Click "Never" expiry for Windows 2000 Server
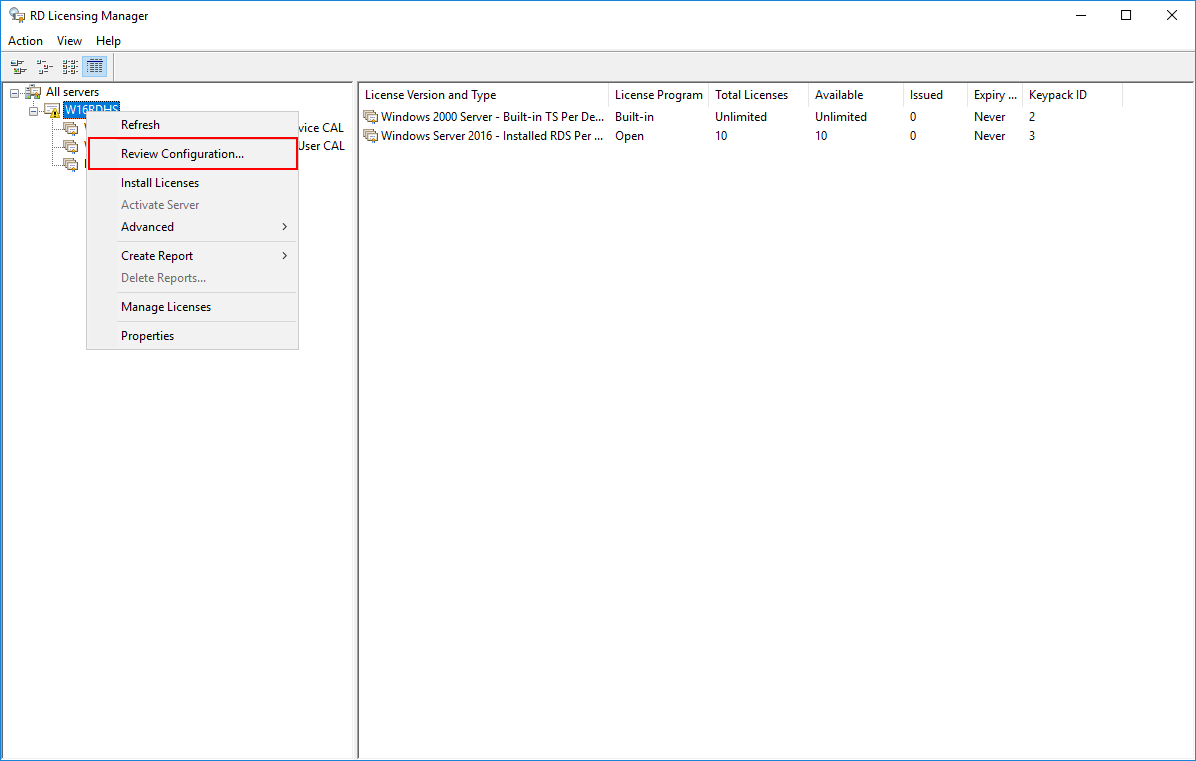Viewport: 1196px width, 761px height. click(989, 117)
